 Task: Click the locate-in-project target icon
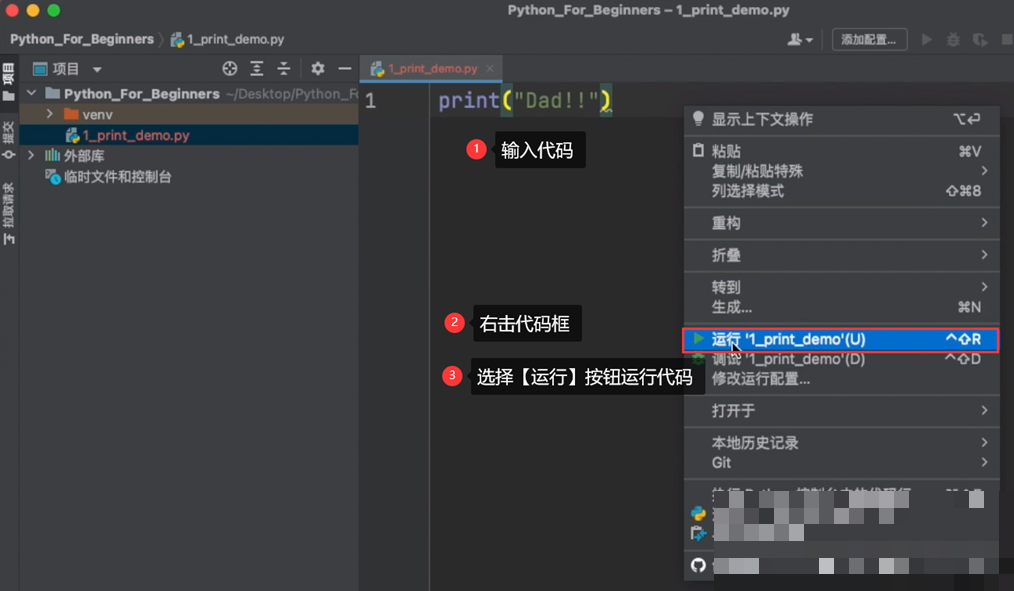[230, 69]
